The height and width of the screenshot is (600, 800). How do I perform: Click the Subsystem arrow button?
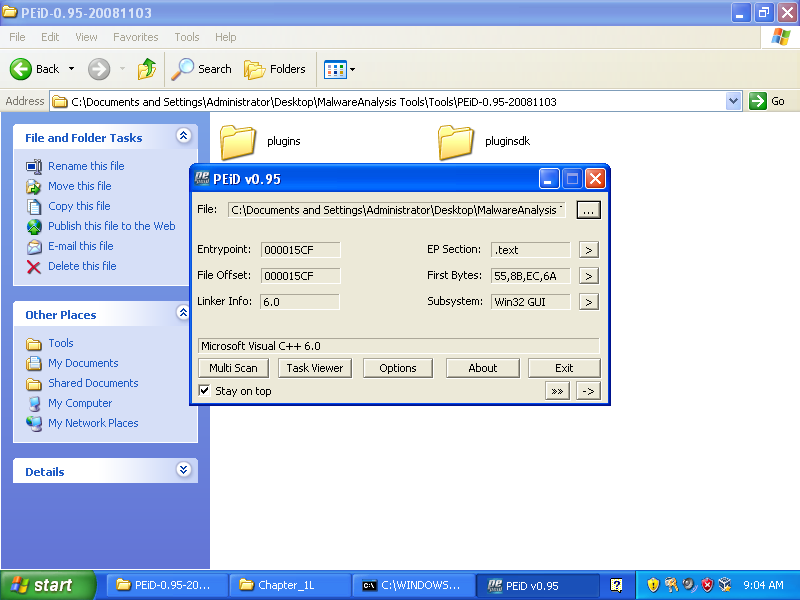pyautogui.click(x=589, y=302)
